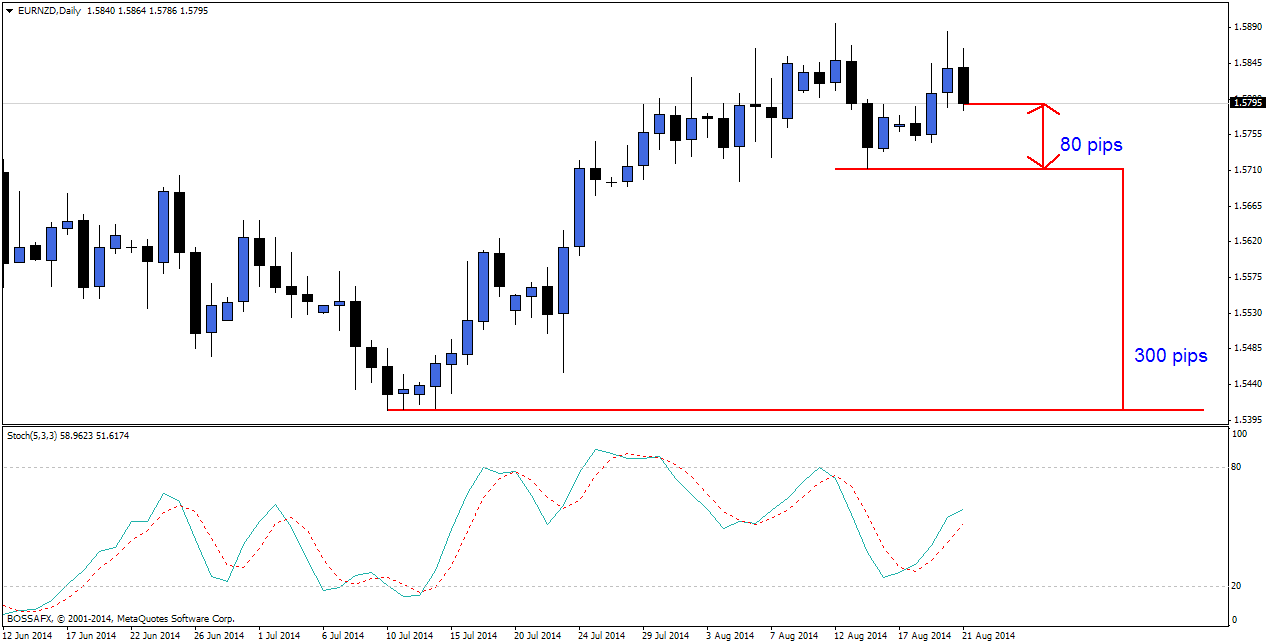Click the BOSSAFX MetaQuotes copyright text

[120, 619]
